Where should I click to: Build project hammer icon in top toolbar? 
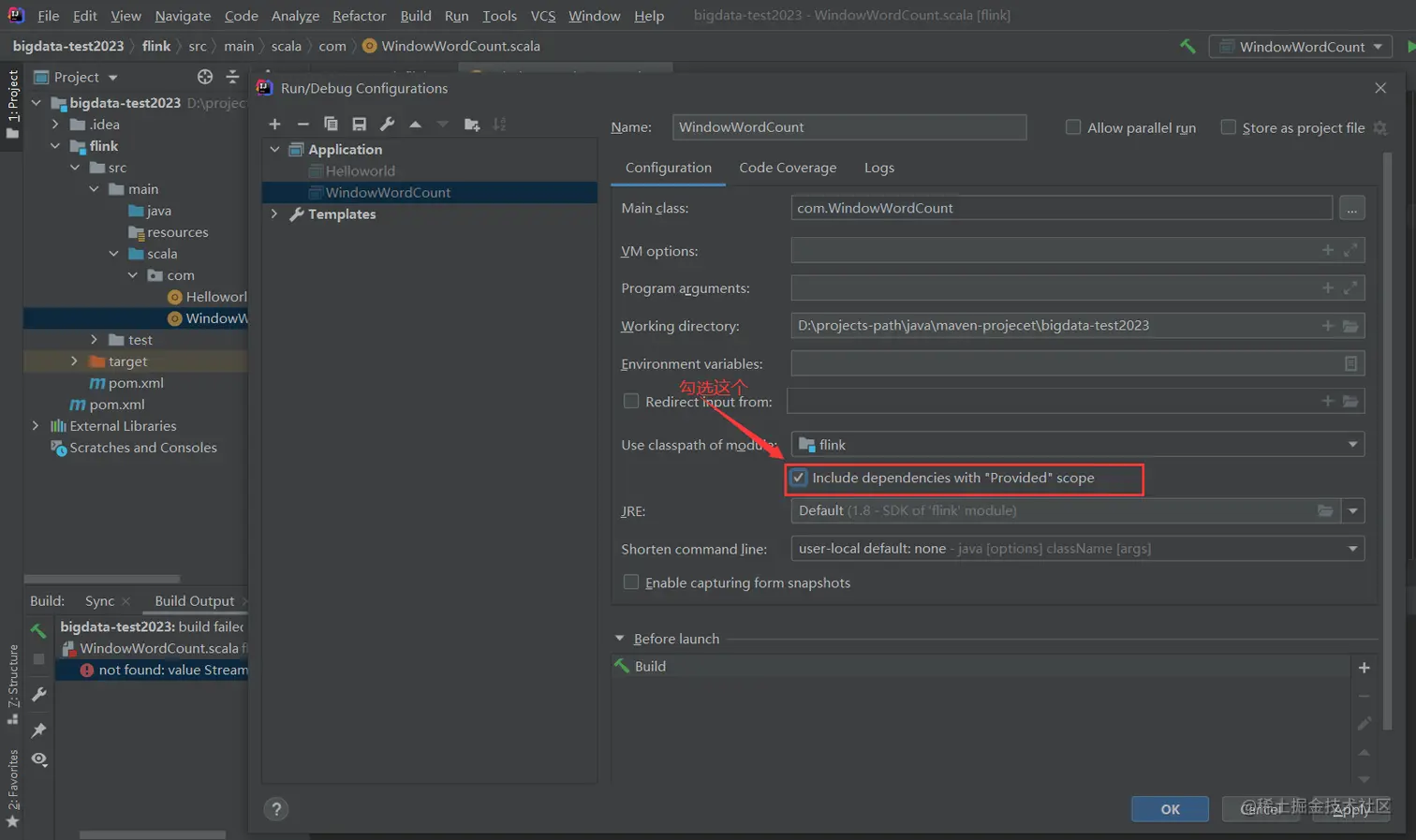pos(1187,46)
